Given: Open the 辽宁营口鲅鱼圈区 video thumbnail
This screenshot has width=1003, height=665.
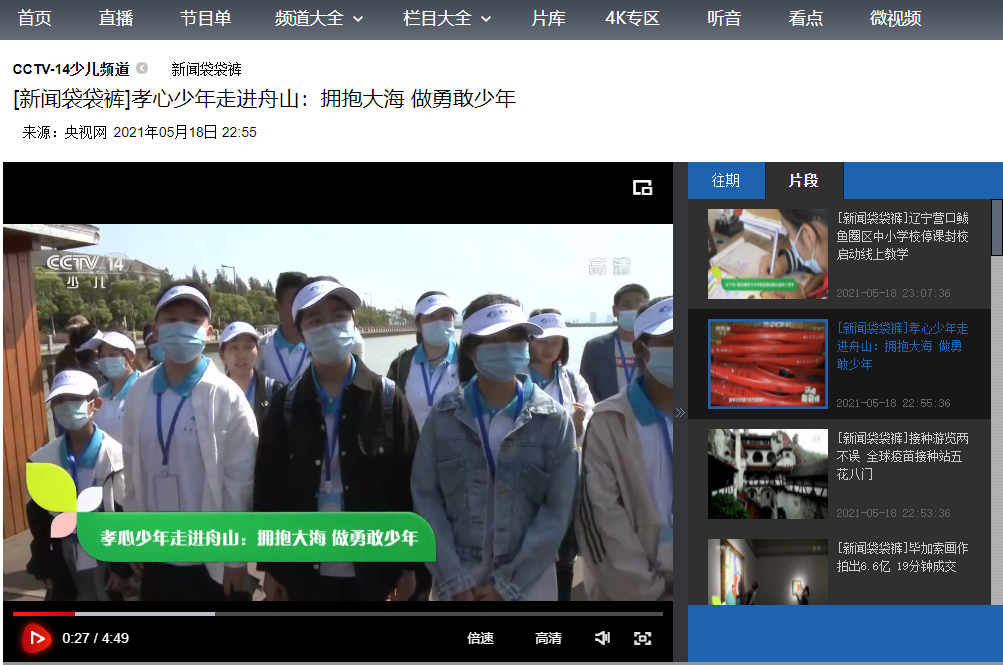Looking at the screenshot, I should pos(768,254).
